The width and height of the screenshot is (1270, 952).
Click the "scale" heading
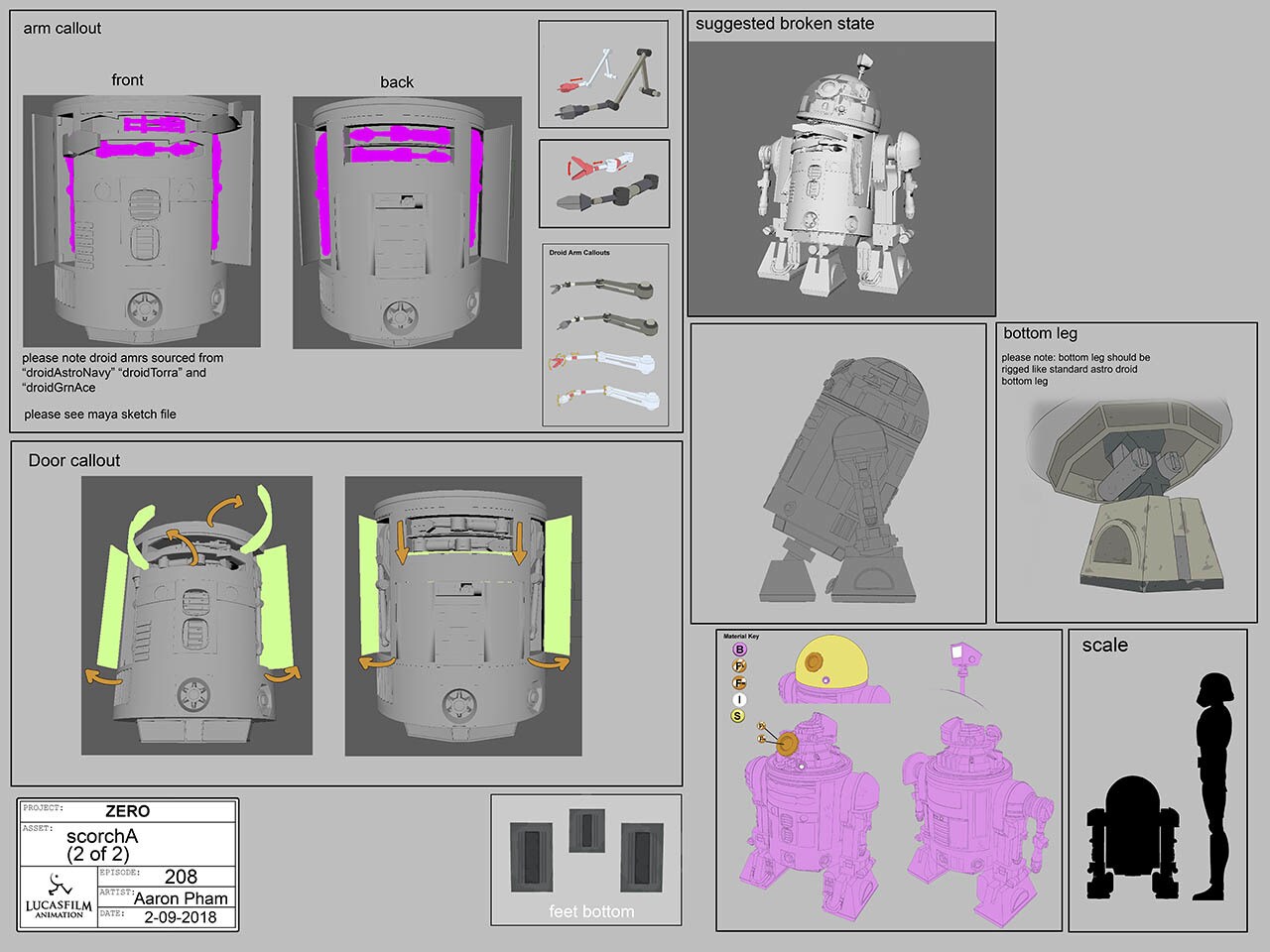(1104, 645)
